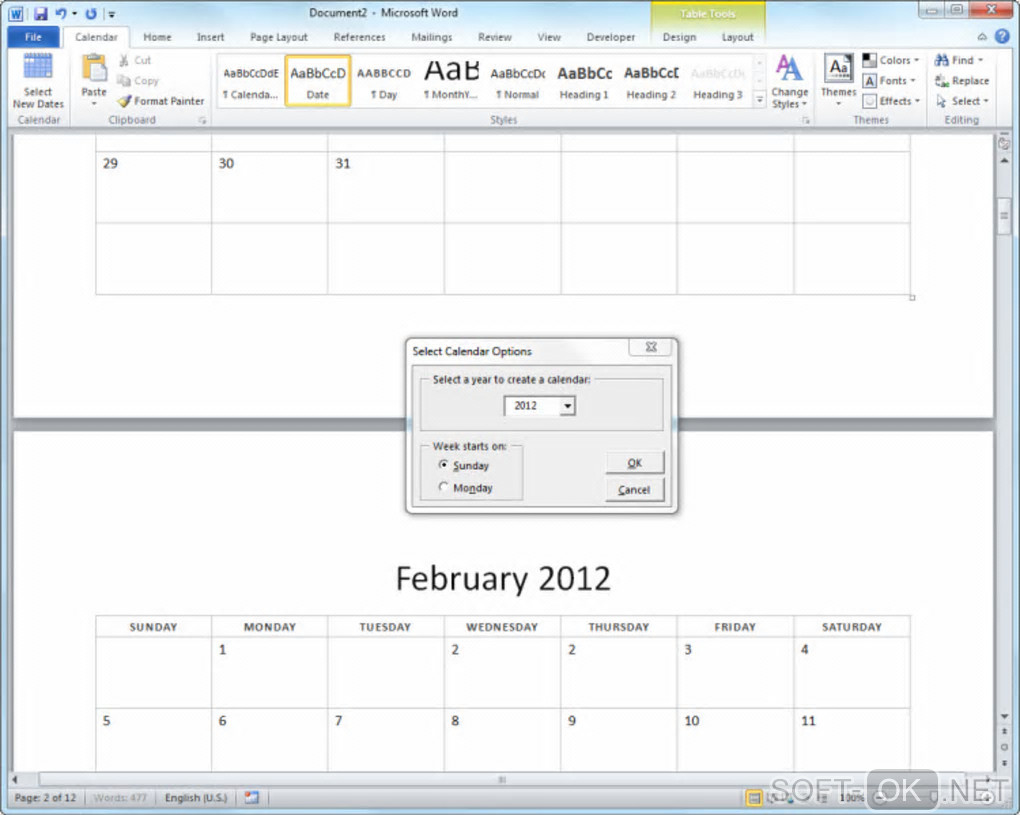Apply the Heading 1 style
The image size is (1020, 815).
tap(584, 81)
